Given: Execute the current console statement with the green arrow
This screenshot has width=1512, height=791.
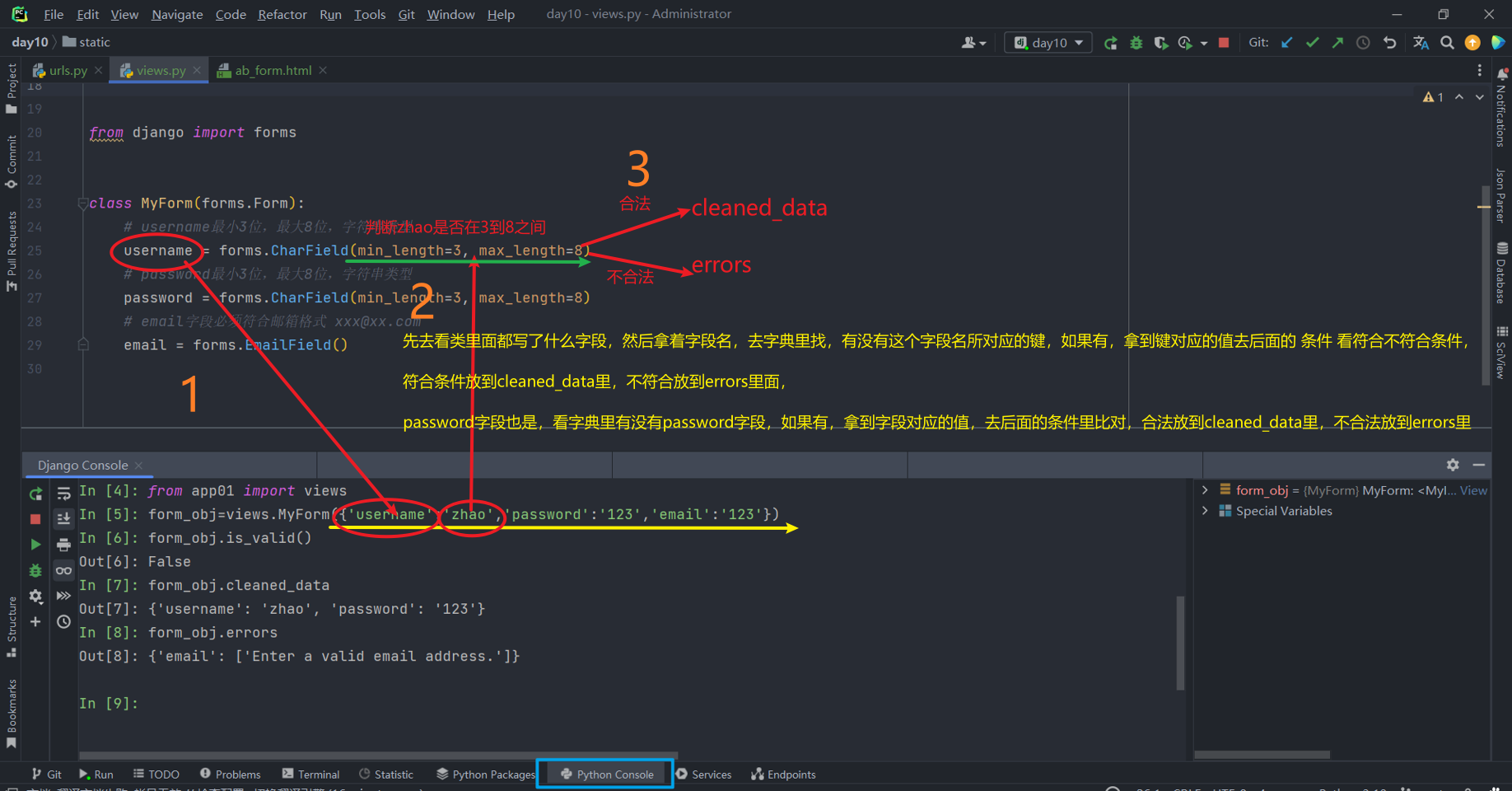Looking at the screenshot, I should pos(35,545).
